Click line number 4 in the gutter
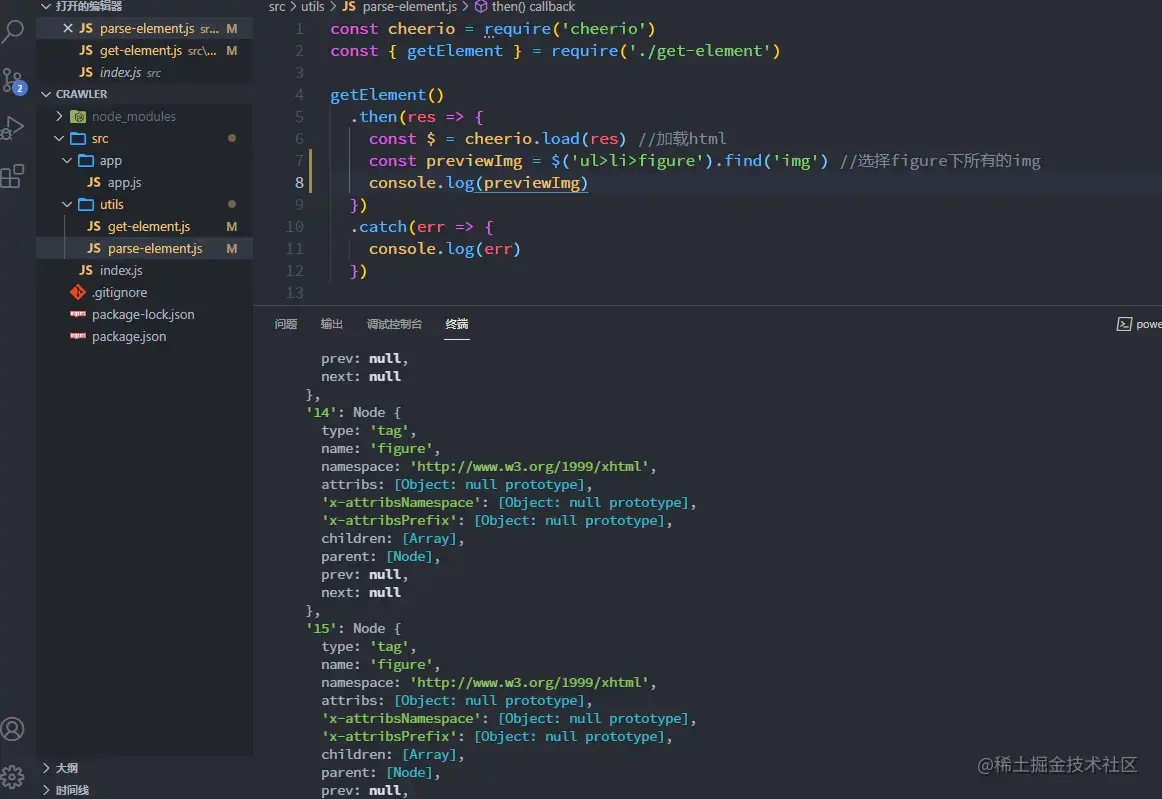1162x799 pixels. pyautogui.click(x=299, y=95)
